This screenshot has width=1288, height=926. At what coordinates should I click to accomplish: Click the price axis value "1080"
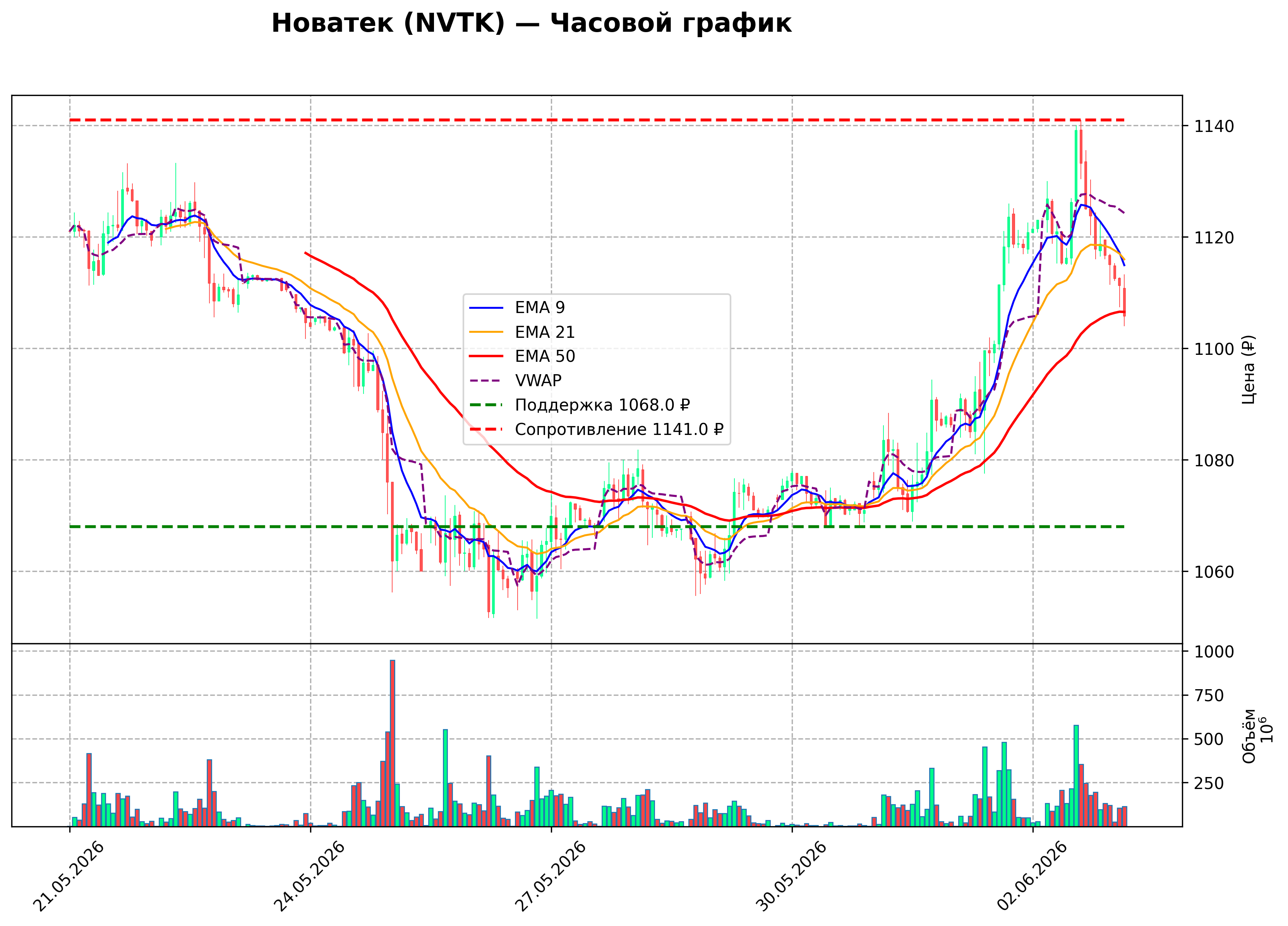1214,461
